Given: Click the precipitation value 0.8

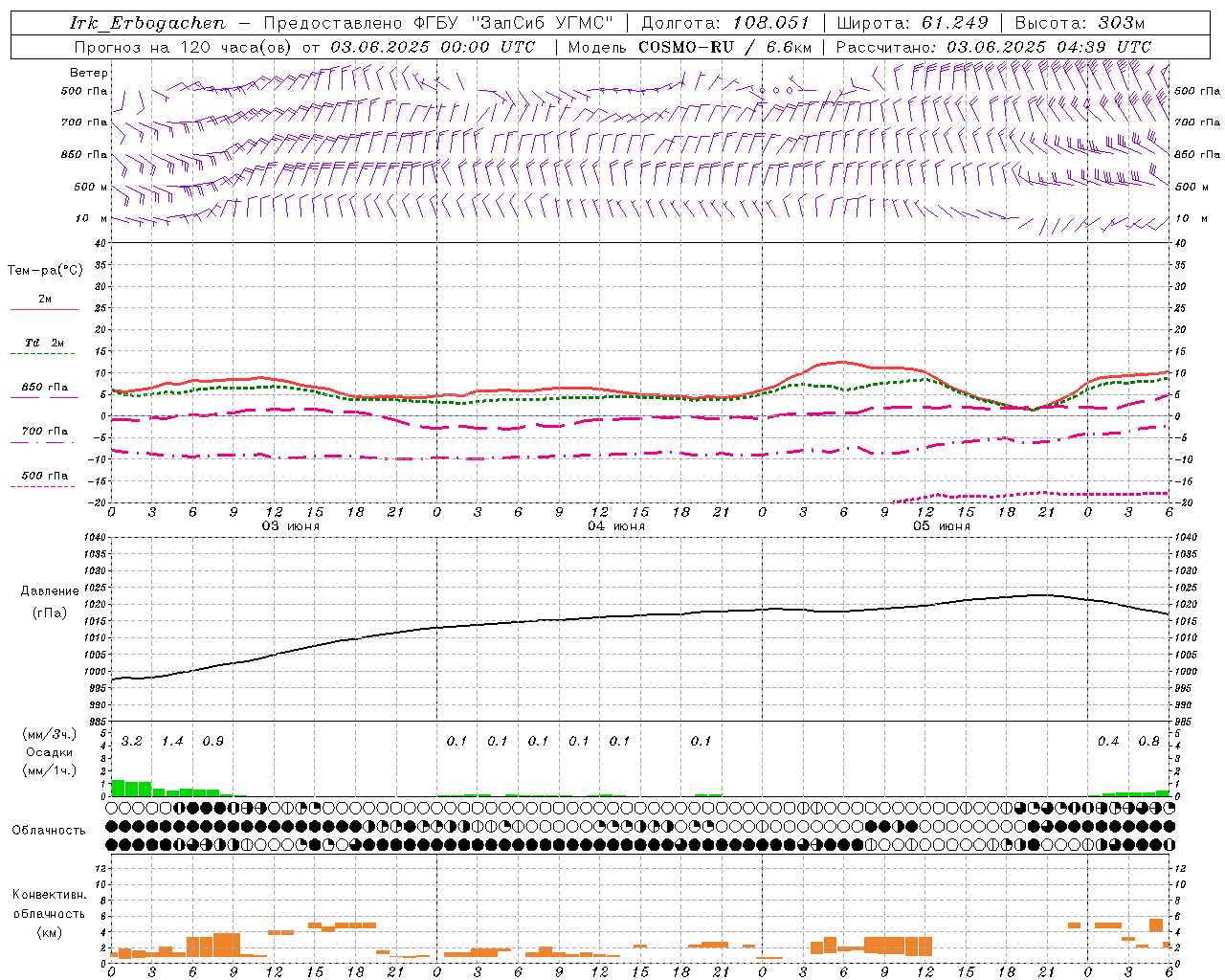Looking at the screenshot, I should pyautogui.click(x=1149, y=742).
